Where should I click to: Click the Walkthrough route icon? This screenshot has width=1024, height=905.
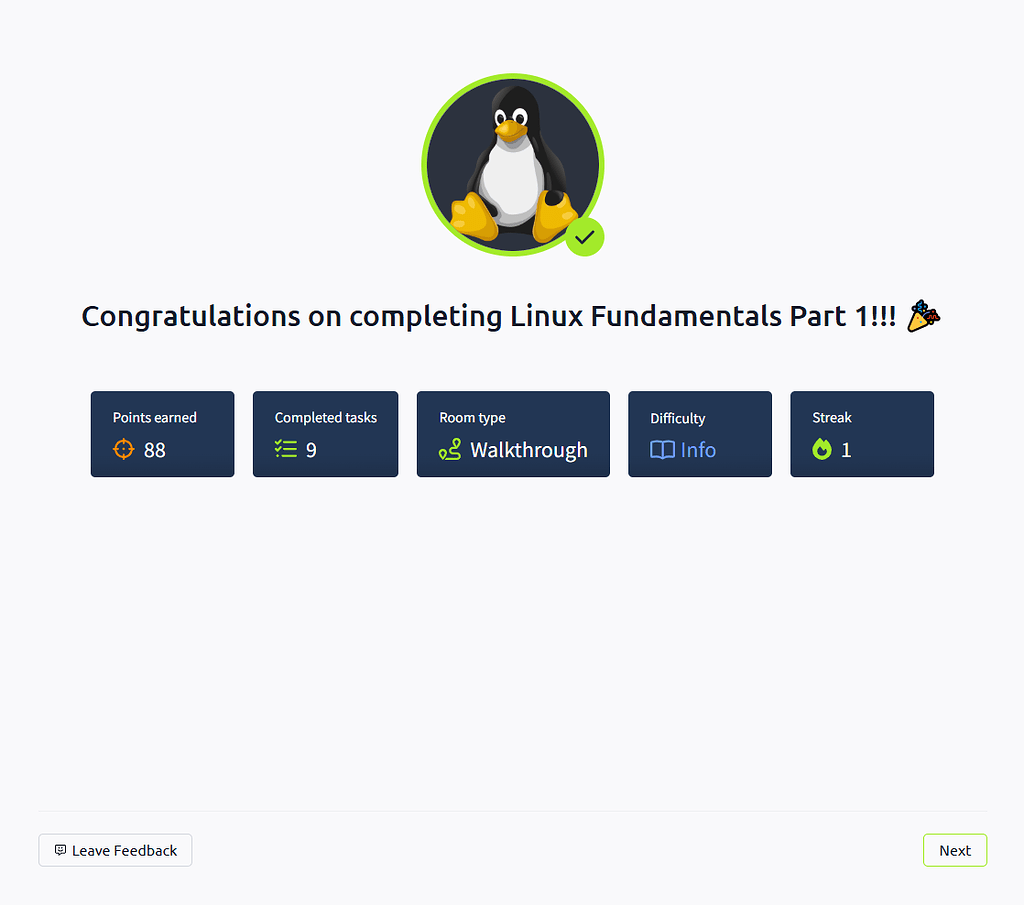coord(450,449)
